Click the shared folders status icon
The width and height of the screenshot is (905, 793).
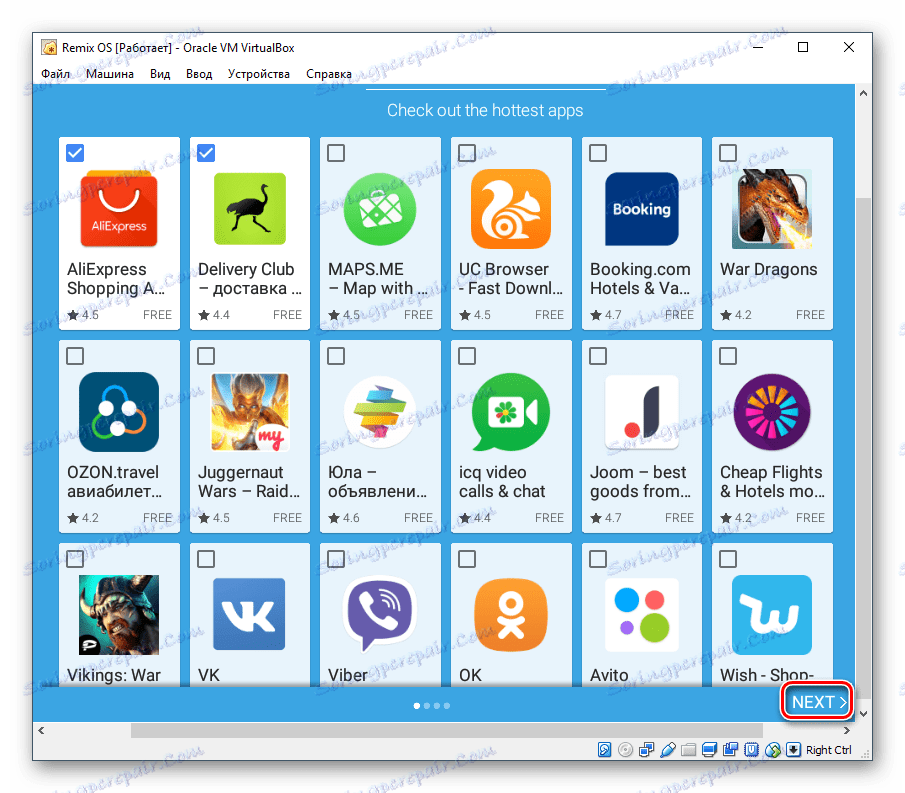coord(689,750)
